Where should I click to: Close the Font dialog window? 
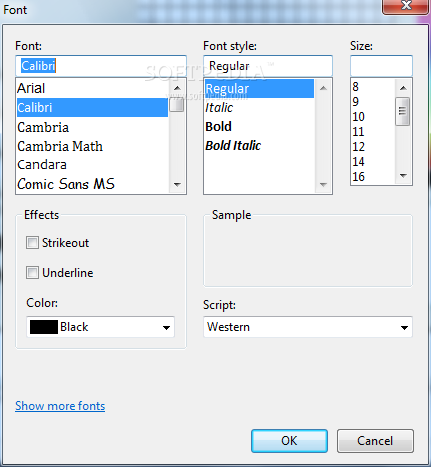(406, 6)
